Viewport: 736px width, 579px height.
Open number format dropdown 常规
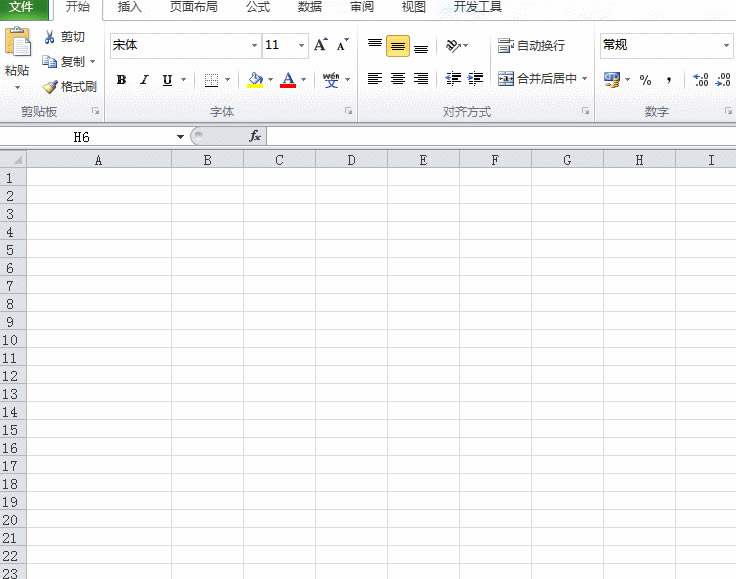[x=726, y=46]
